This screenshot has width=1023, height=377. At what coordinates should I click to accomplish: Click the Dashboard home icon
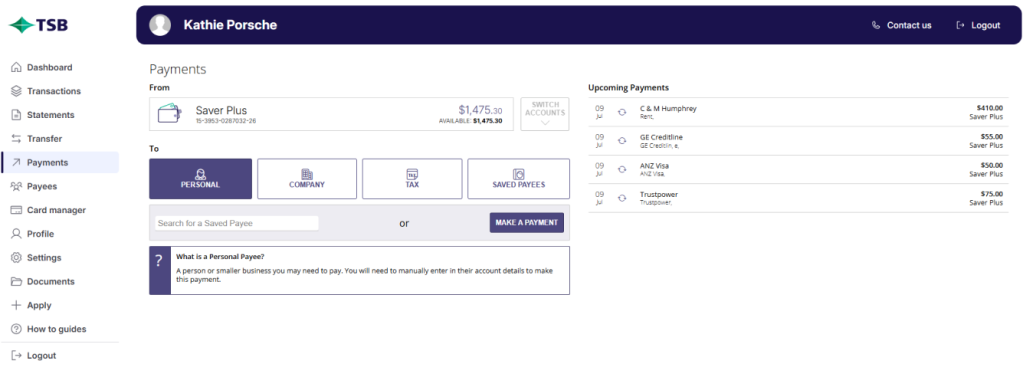click(16, 67)
